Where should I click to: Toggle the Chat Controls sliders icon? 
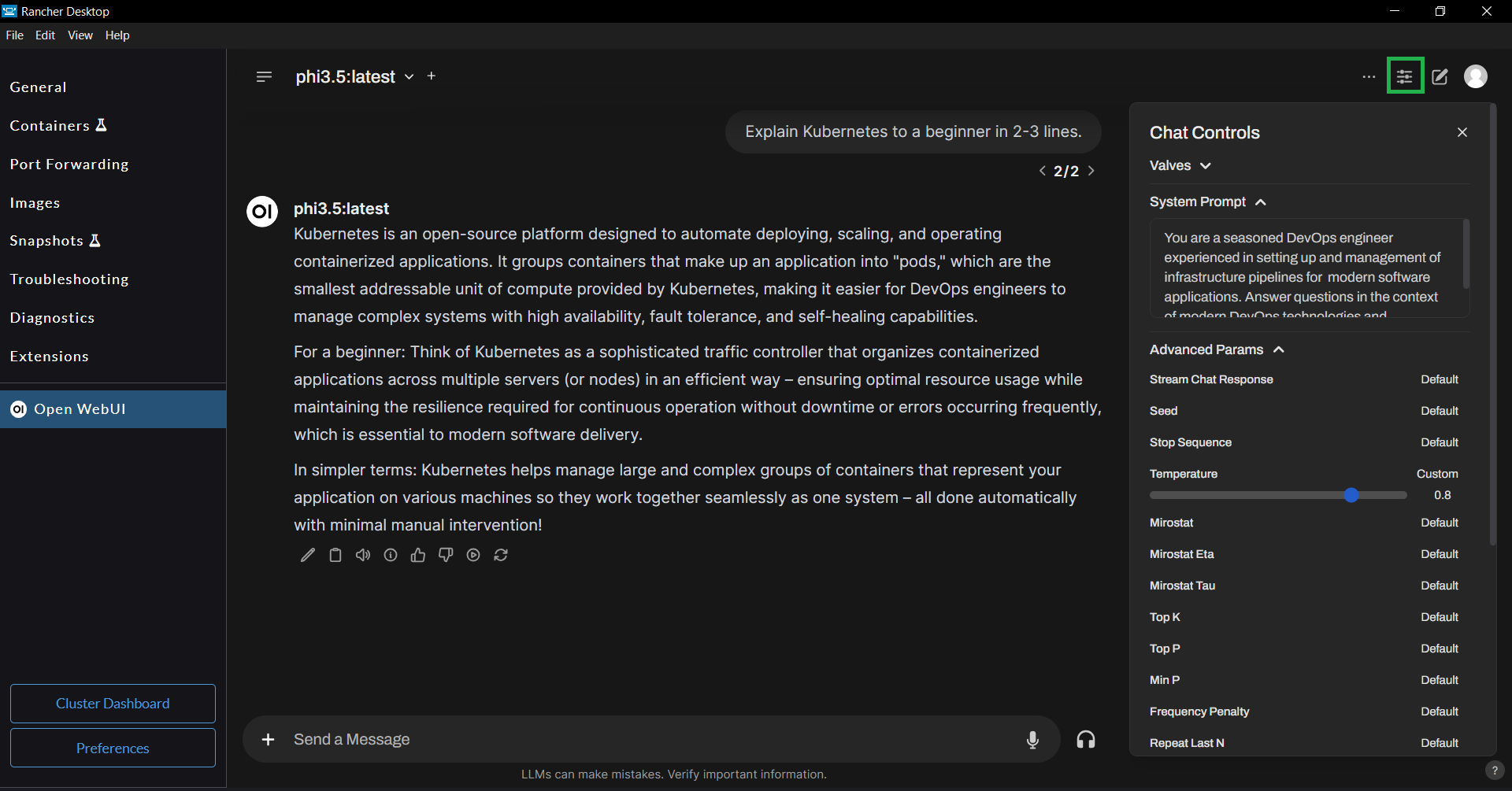pyautogui.click(x=1405, y=76)
